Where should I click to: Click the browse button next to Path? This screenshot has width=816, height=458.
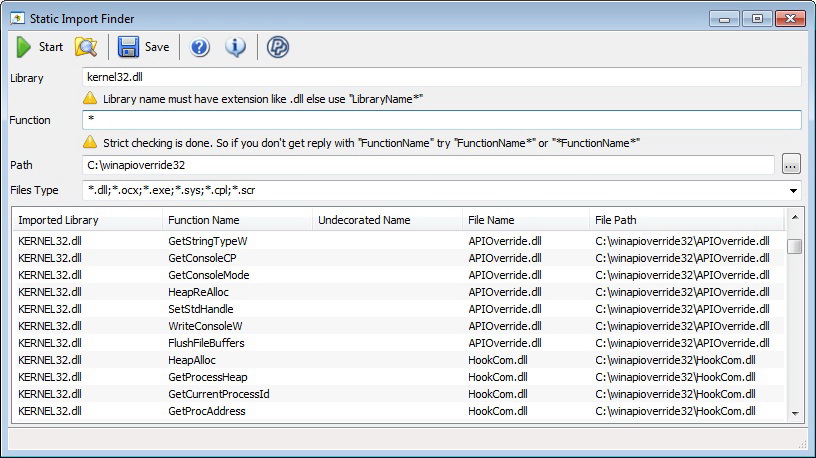point(791,164)
